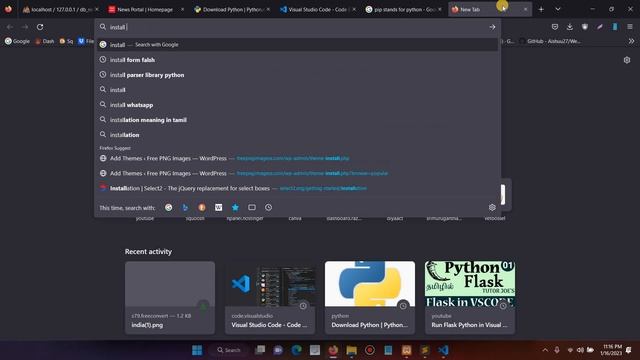
Task: Switch to pip stands for python tab
Action: pos(402,9)
